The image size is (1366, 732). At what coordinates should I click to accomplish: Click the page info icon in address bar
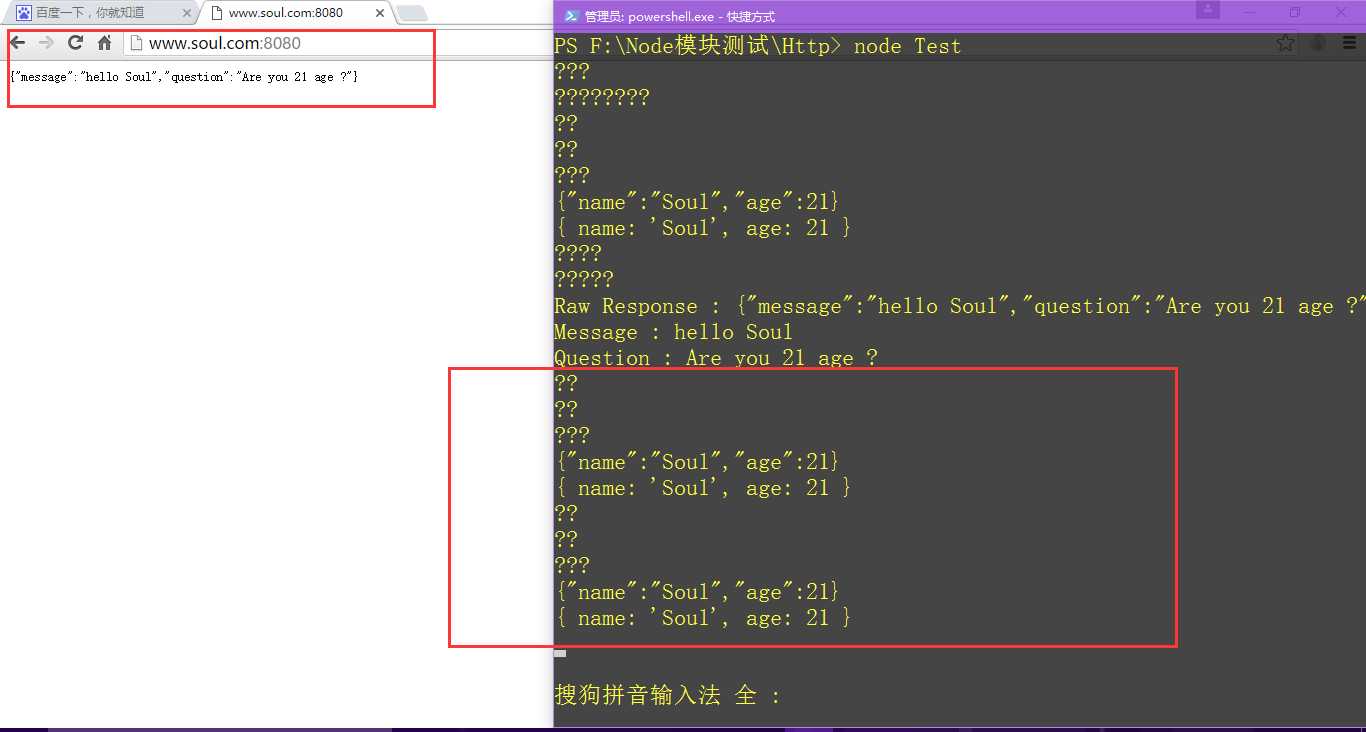click(136, 43)
